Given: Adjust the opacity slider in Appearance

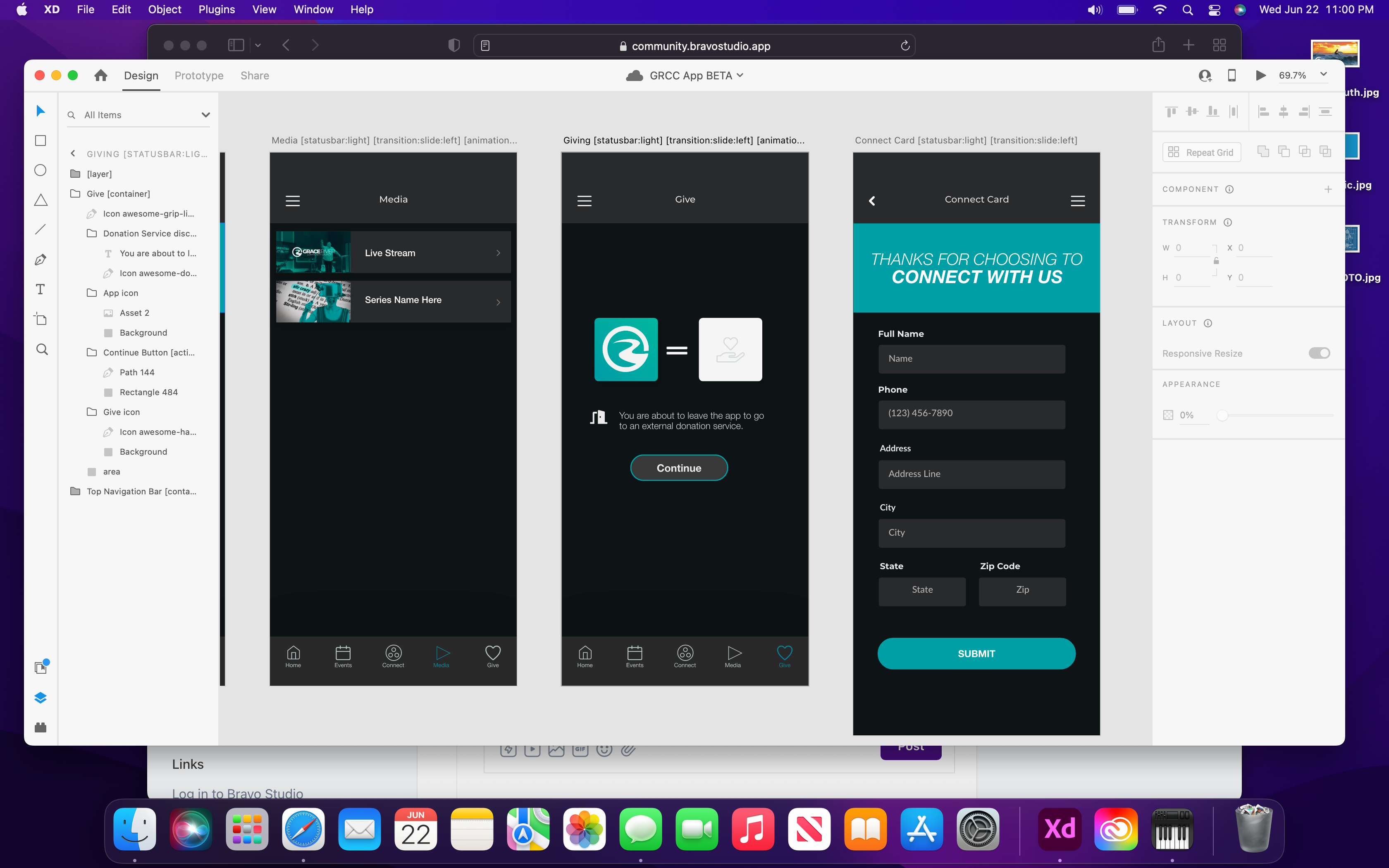Looking at the screenshot, I should [1222, 415].
